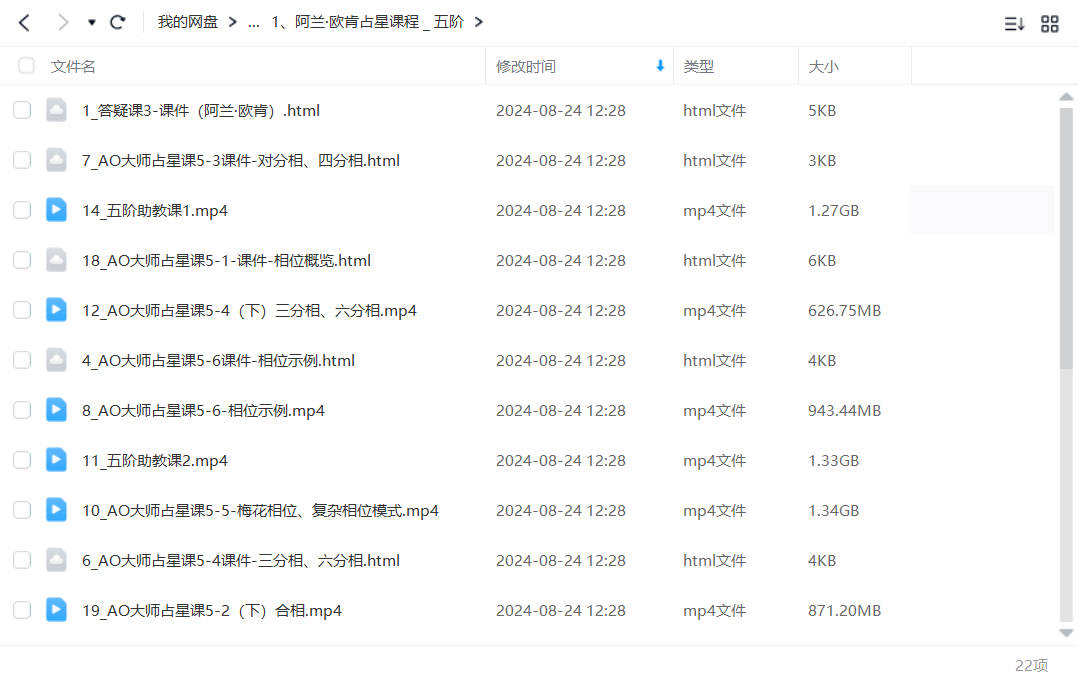The image size is (1079, 679).
Task: Select 10_AO大师占星课5-5-梅花相位、复杂相位模式.mp4
Action: [260, 510]
